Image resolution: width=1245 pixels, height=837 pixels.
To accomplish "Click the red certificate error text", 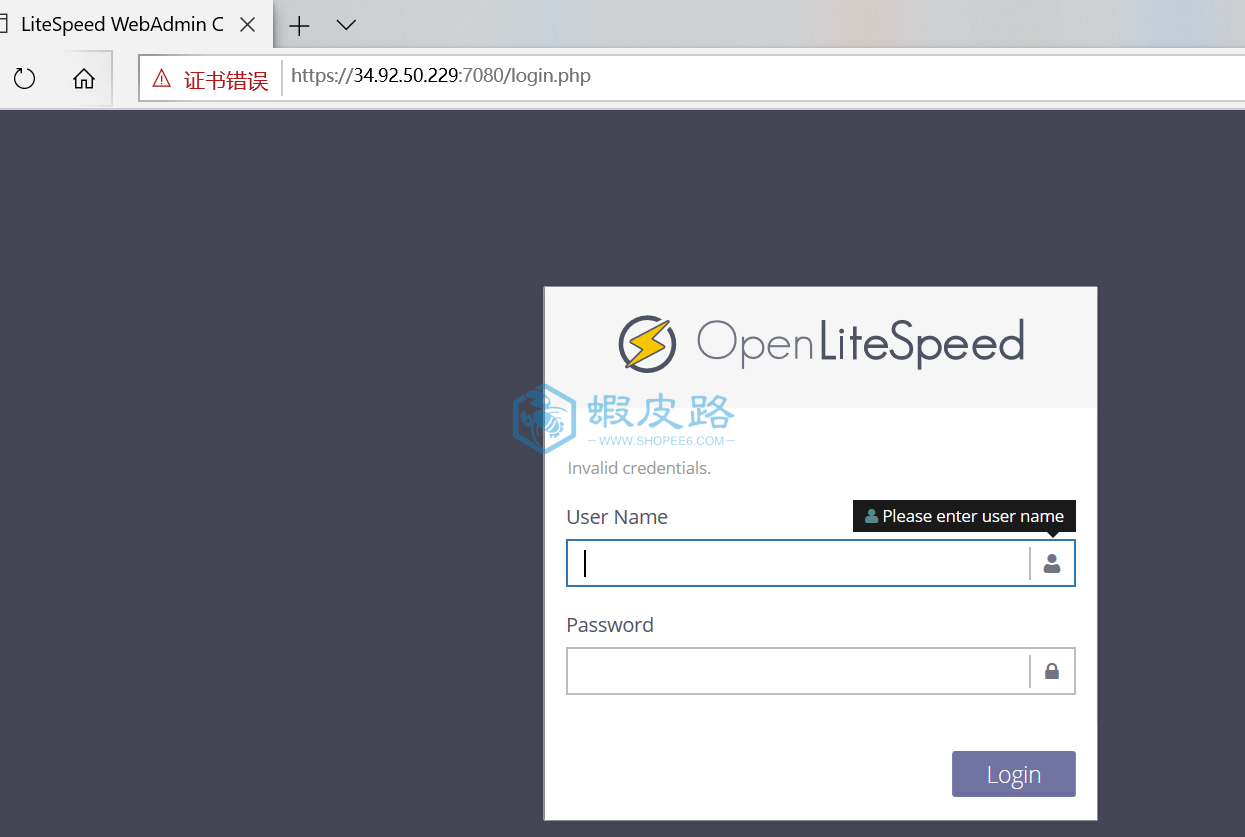I will [226, 79].
